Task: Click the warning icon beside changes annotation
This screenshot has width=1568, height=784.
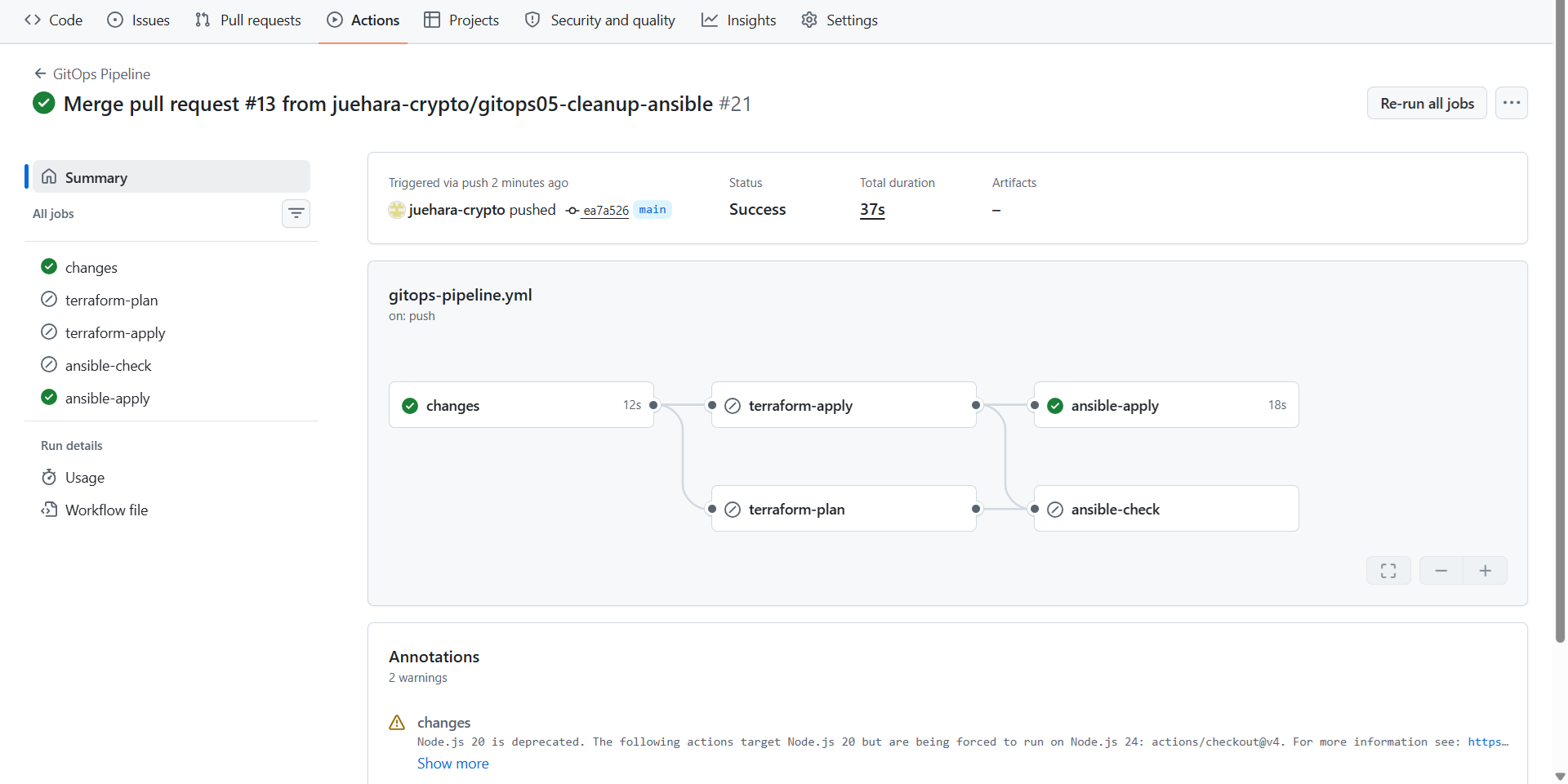Action: tap(397, 723)
